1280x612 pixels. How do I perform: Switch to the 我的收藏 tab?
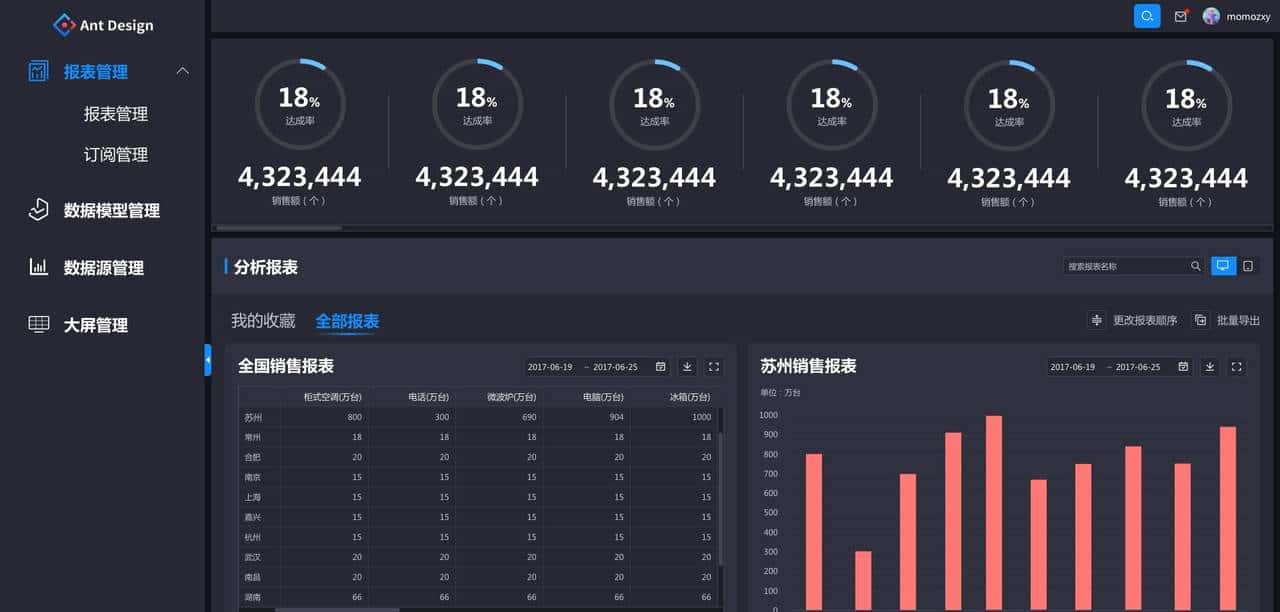[x=263, y=321]
